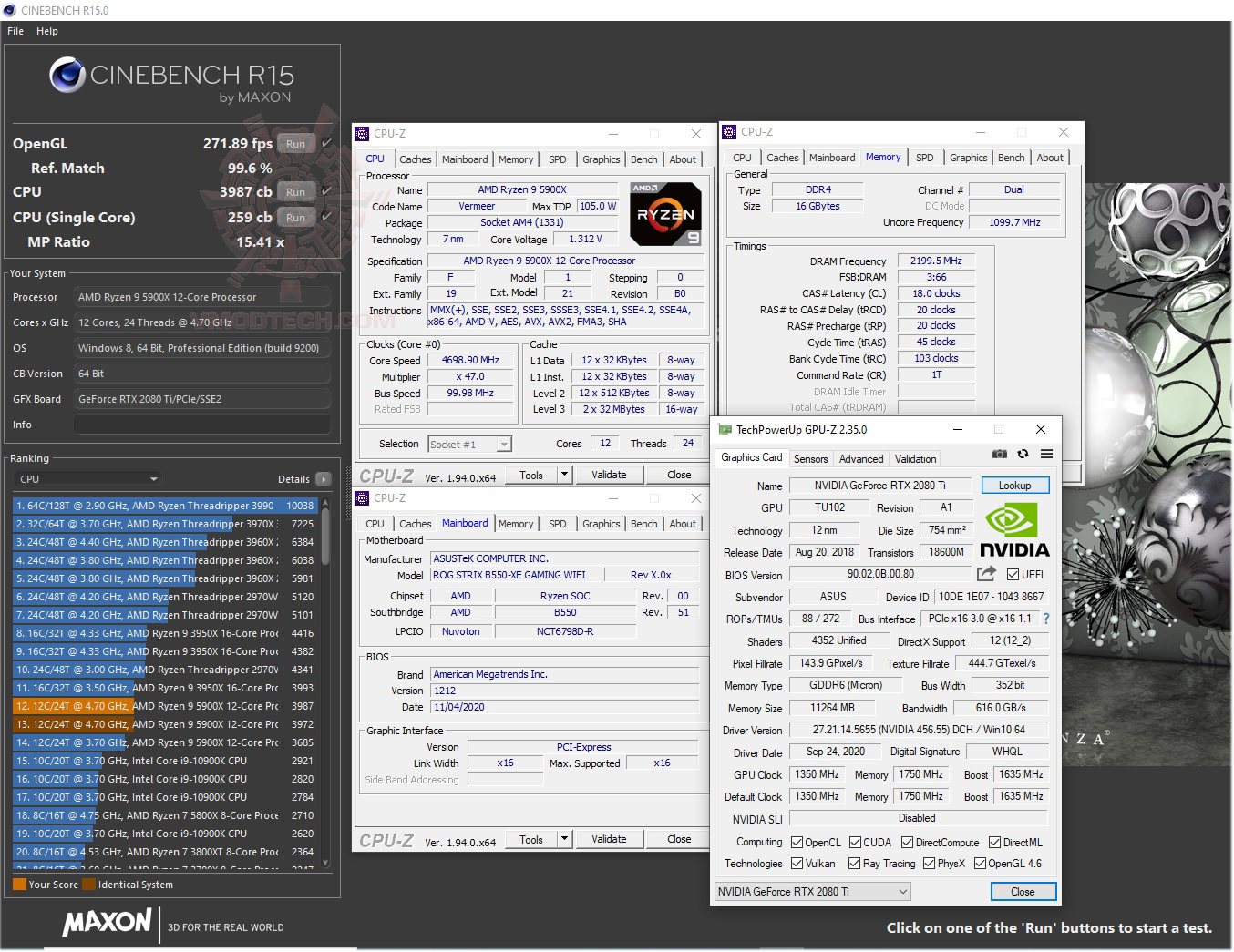This screenshot has width=1234, height=952.
Task: Capture a screenshot with GPU-Z camera icon
Action: 999,454
